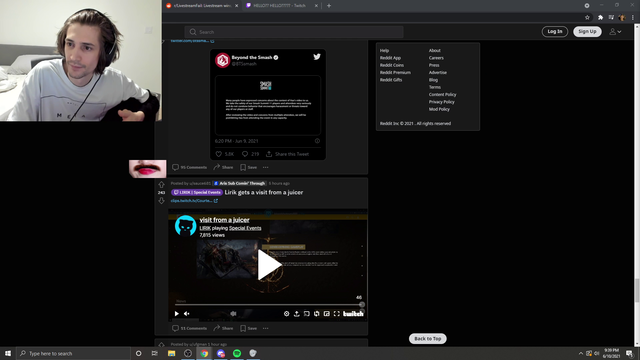The width and height of the screenshot is (640, 360).
Task: Click the mini player icon left of fullscreen
Action: pyautogui.click(x=327, y=313)
